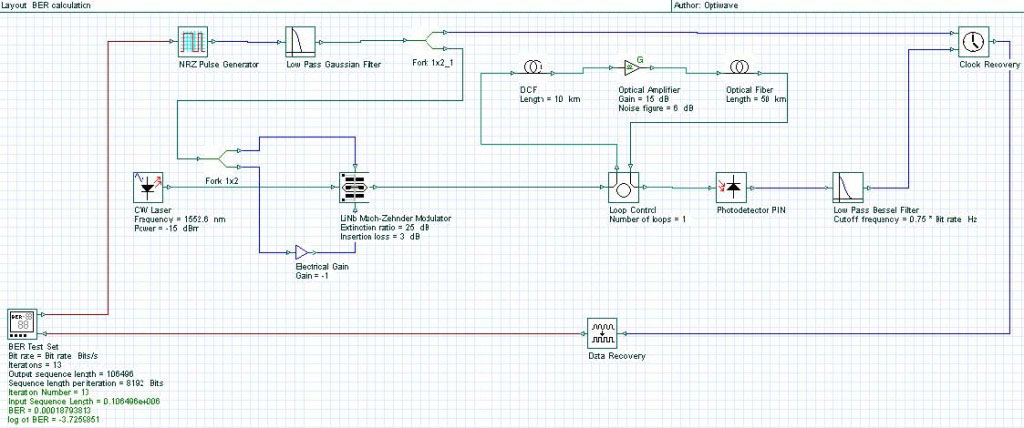The height and width of the screenshot is (428, 1024).
Task: Click the Fork 1x2 splitter symbol
Action: [x=227, y=158]
